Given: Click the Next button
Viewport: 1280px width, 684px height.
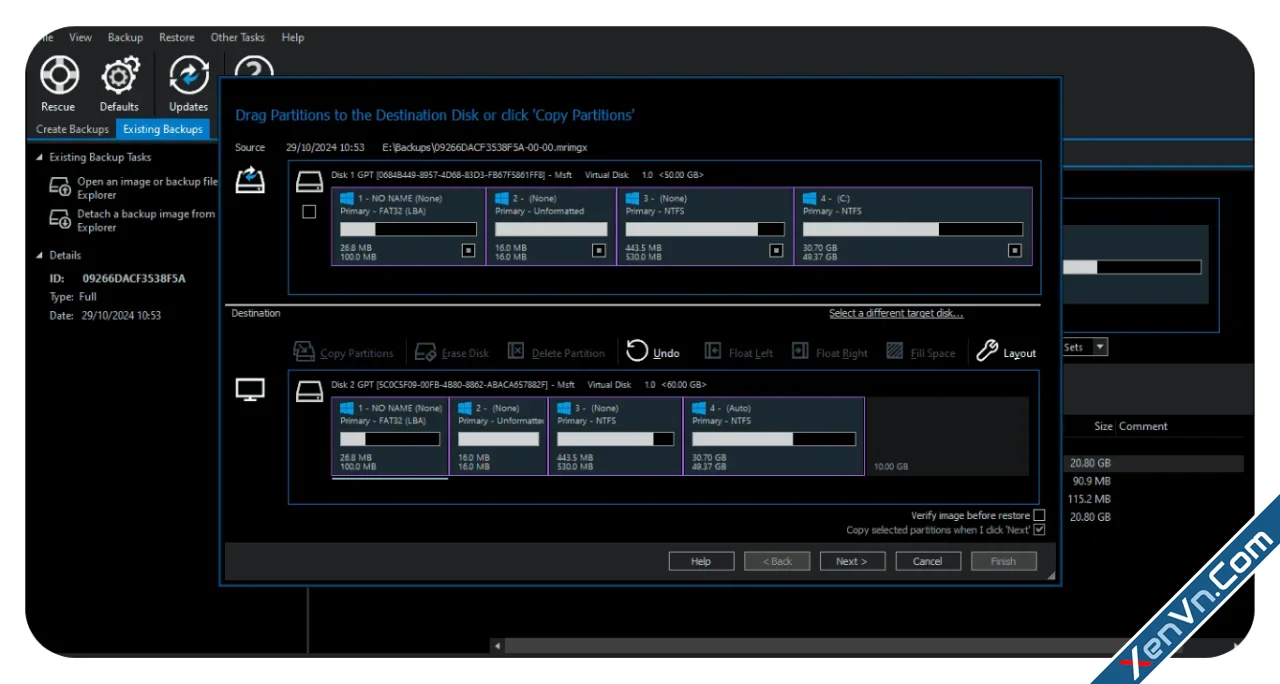Looking at the screenshot, I should 852,561.
